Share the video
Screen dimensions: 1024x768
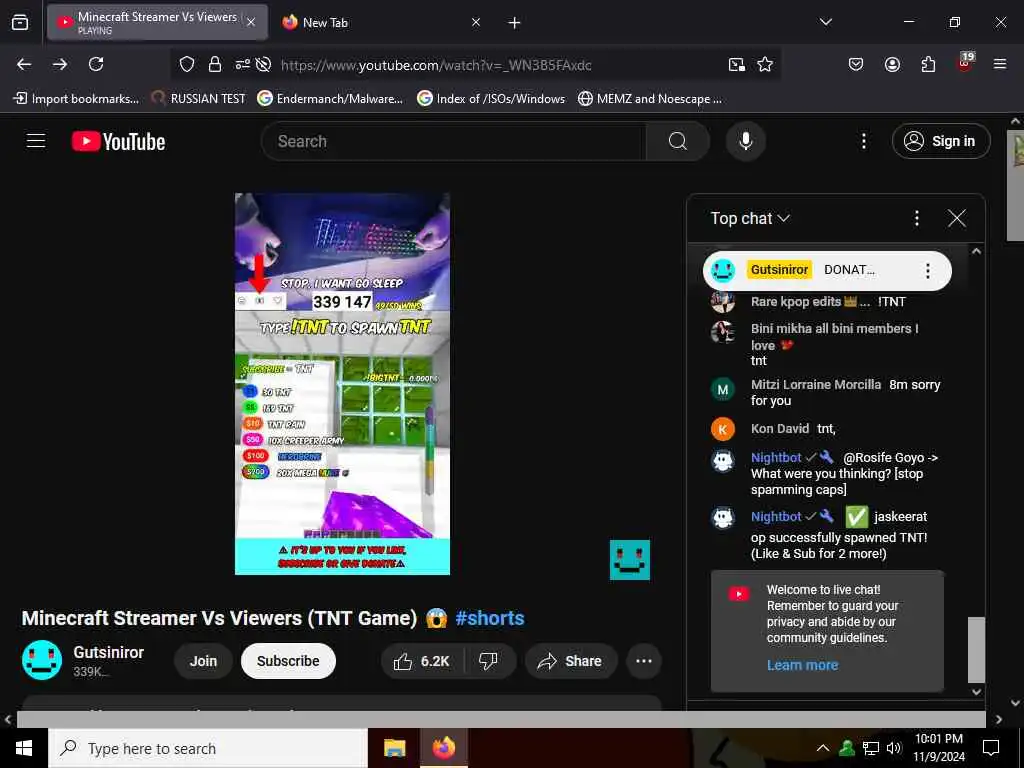tap(569, 661)
